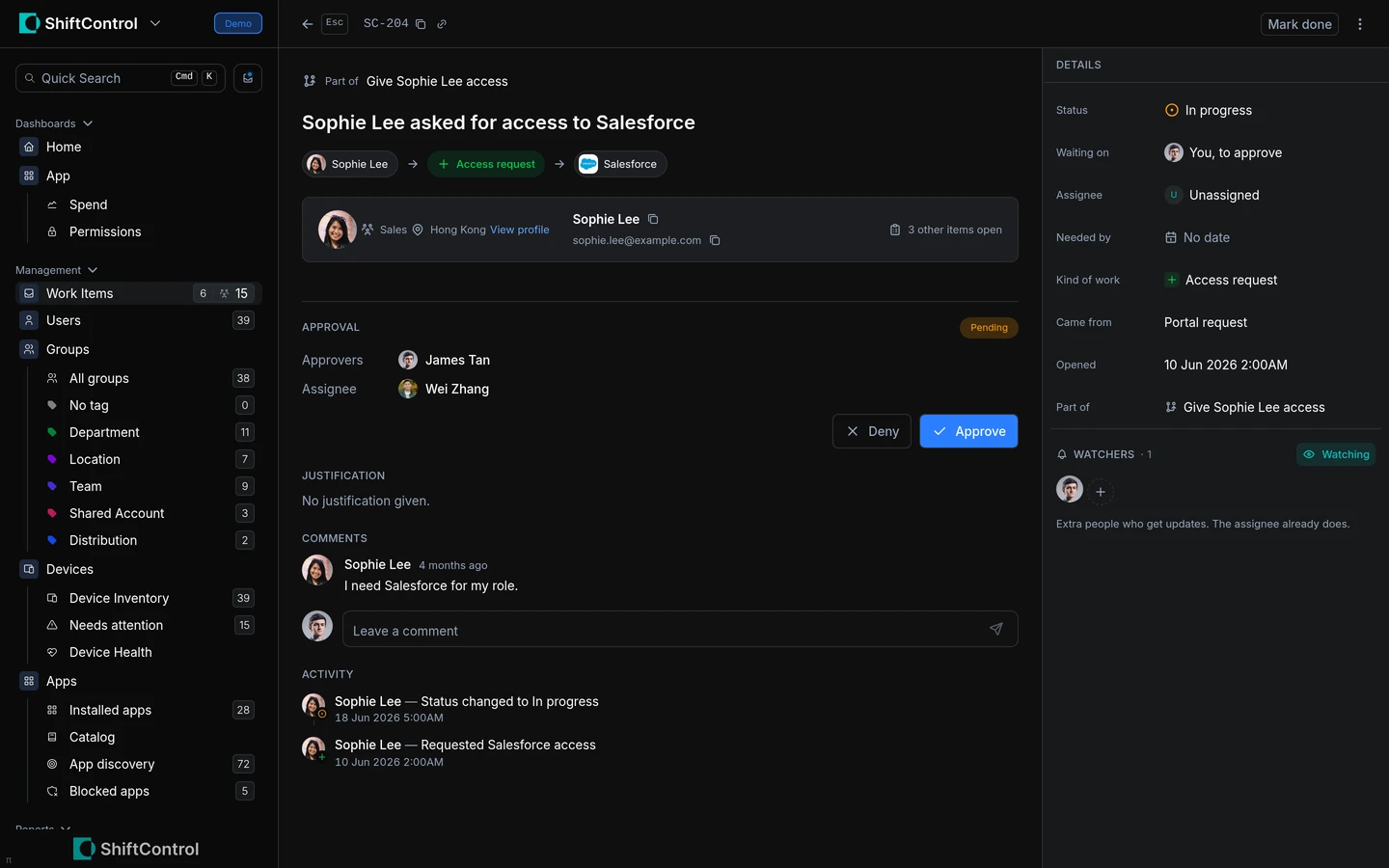The height and width of the screenshot is (868, 1389).
Task: Click the Access request type chip
Action: 486,164
